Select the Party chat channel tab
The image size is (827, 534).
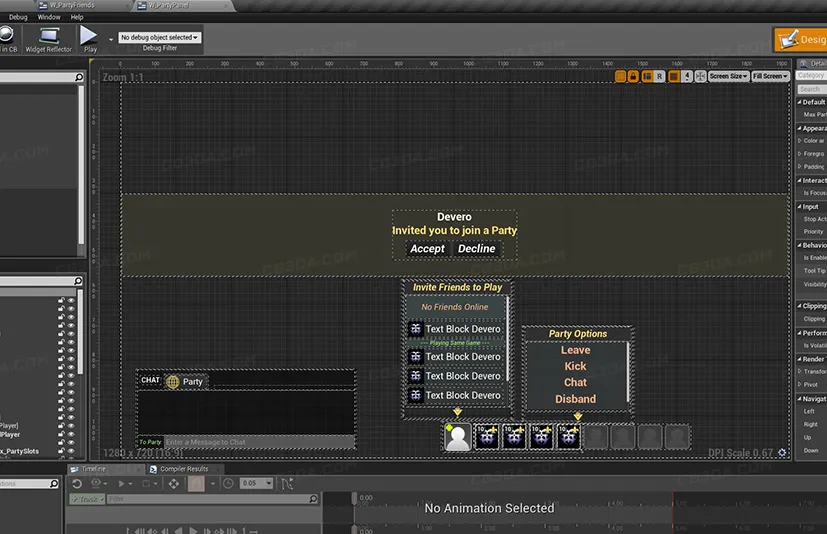(x=187, y=382)
